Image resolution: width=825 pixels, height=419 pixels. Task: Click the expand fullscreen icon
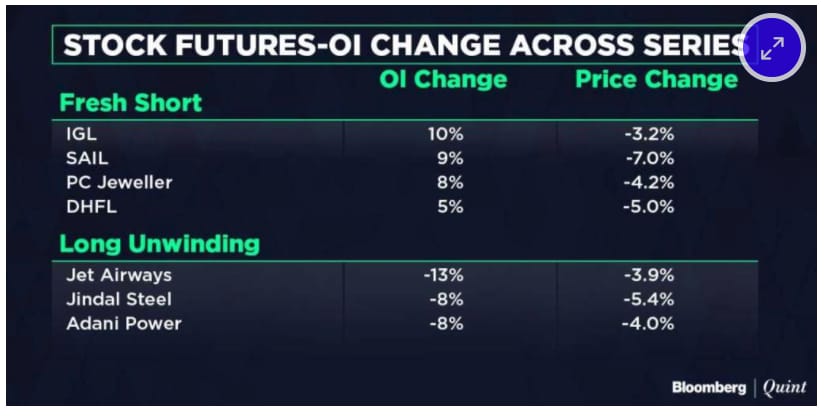coord(772,48)
